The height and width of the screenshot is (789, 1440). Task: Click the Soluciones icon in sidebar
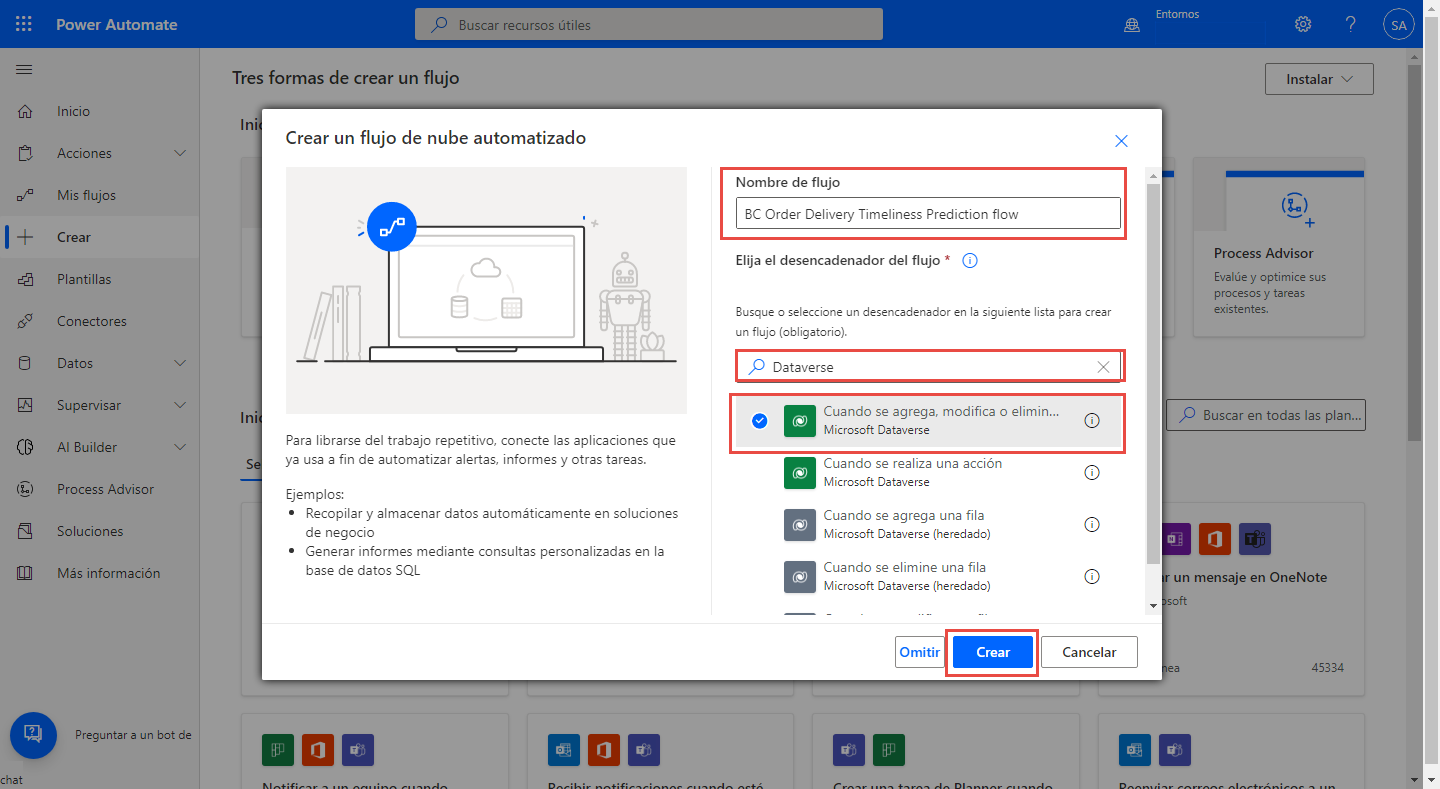point(26,531)
